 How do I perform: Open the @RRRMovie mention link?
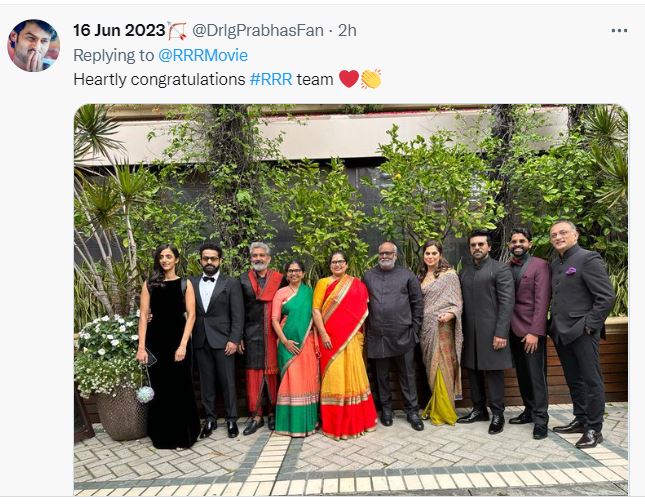pyautogui.click(x=203, y=55)
